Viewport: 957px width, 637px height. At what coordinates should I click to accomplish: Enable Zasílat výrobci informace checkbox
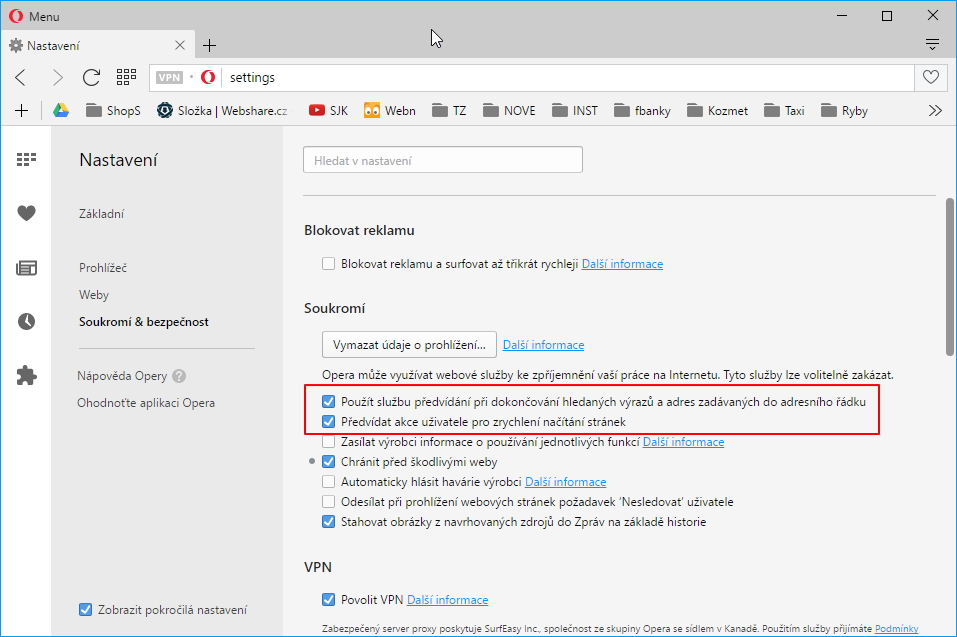pos(328,442)
